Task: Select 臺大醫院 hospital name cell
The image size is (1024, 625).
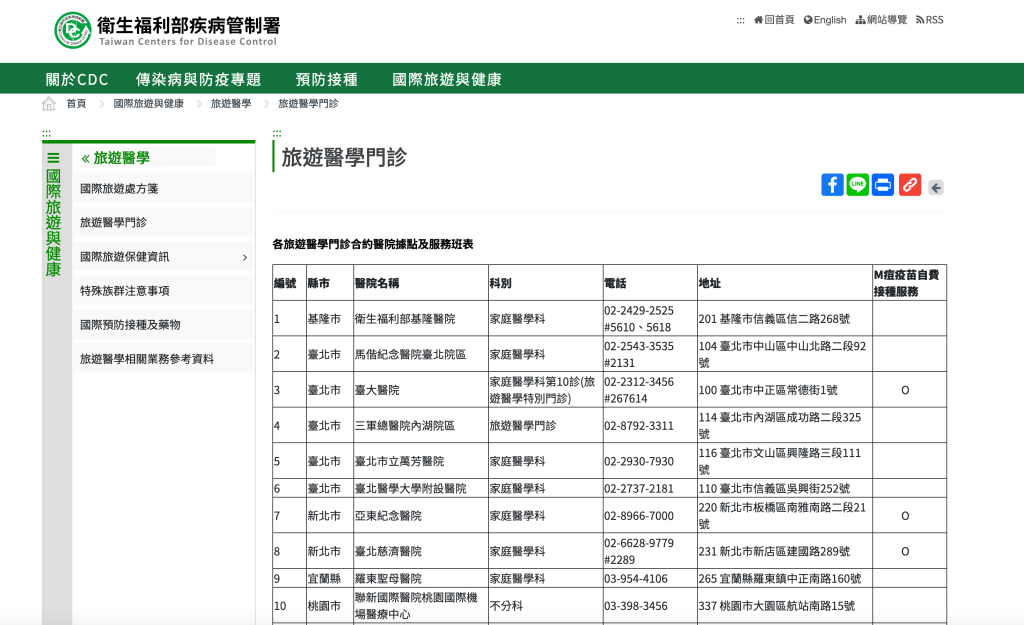Action: [x=421, y=390]
